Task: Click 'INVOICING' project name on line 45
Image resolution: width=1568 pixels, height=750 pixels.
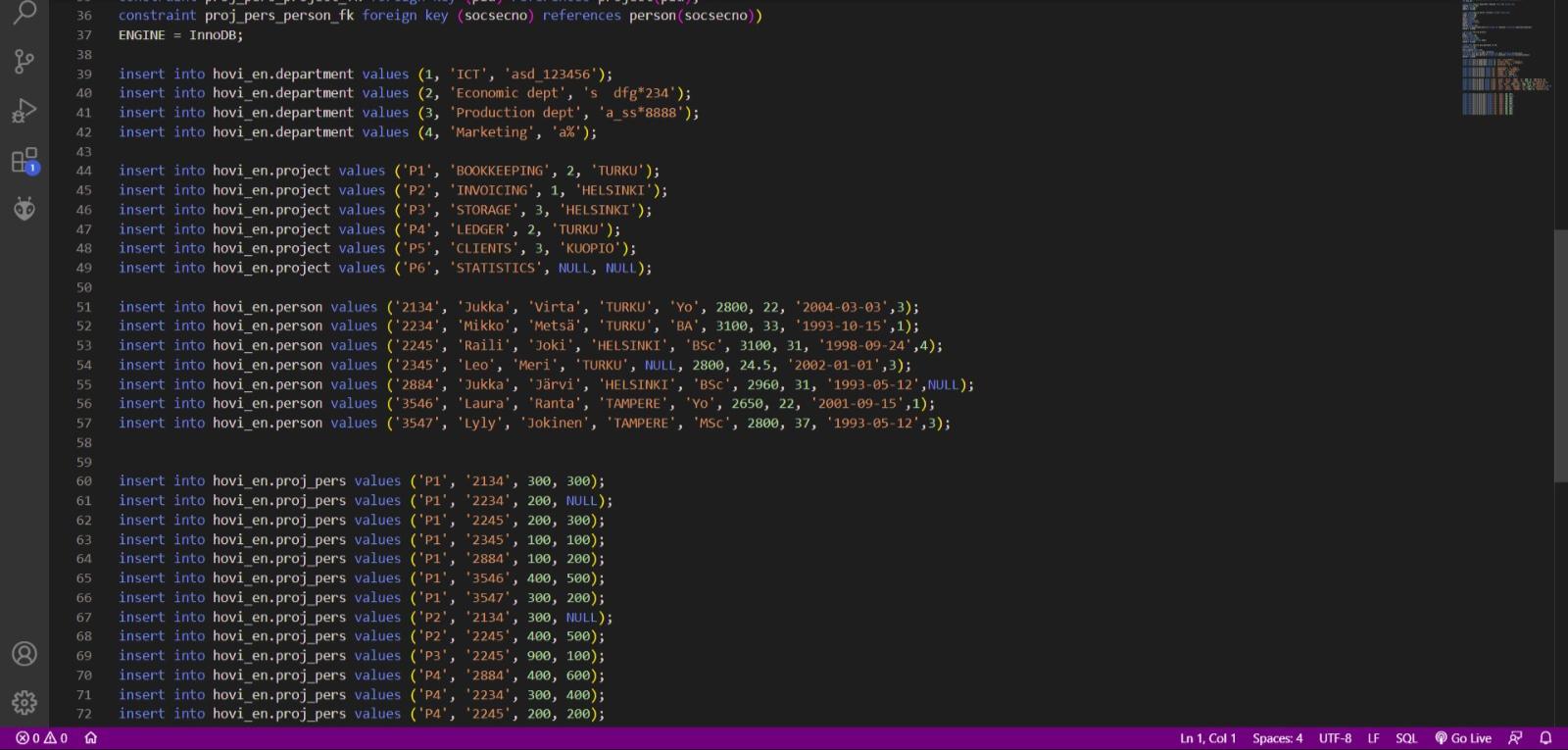Action: [x=492, y=190]
